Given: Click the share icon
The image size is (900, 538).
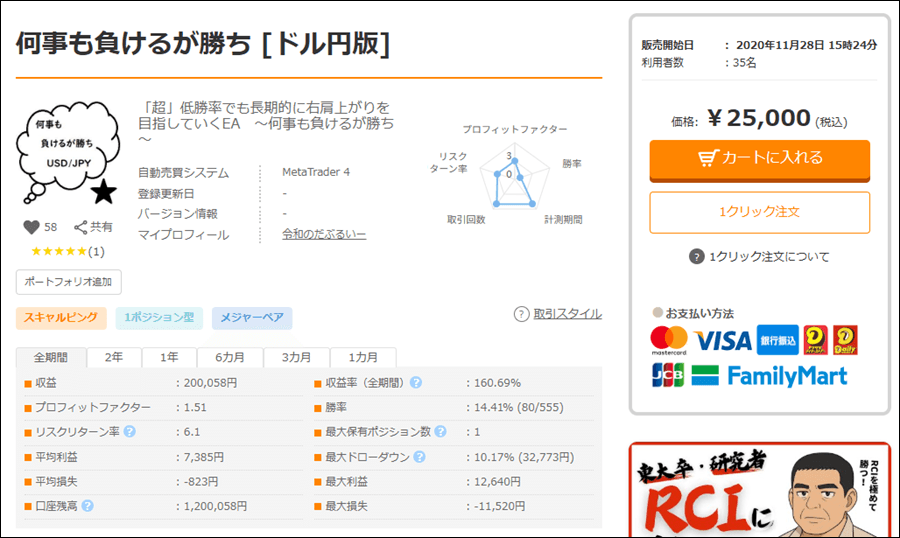Looking at the screenshot, I should click(81, 227).
